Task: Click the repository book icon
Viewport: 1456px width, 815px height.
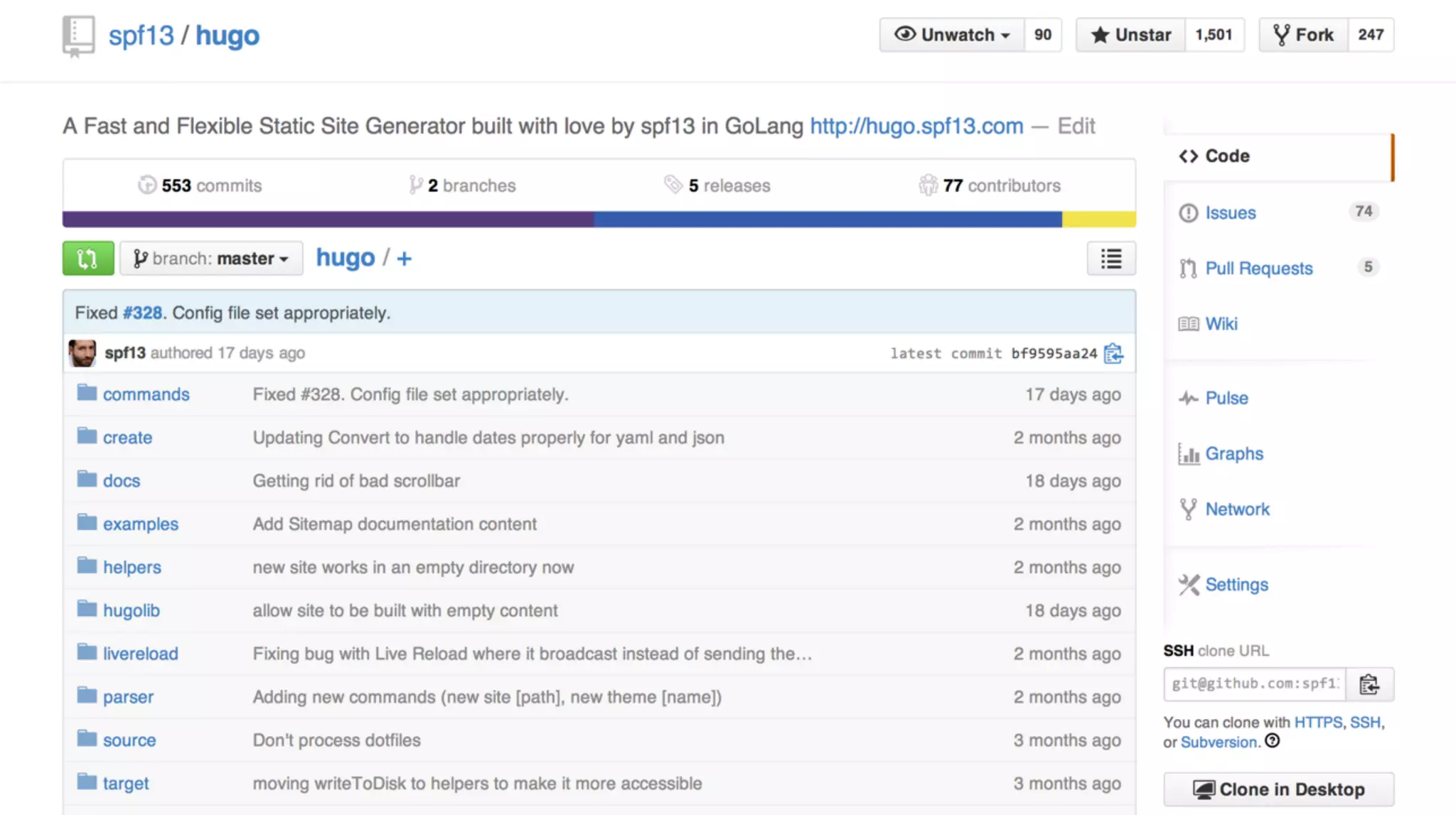Action: pos(78,36)
